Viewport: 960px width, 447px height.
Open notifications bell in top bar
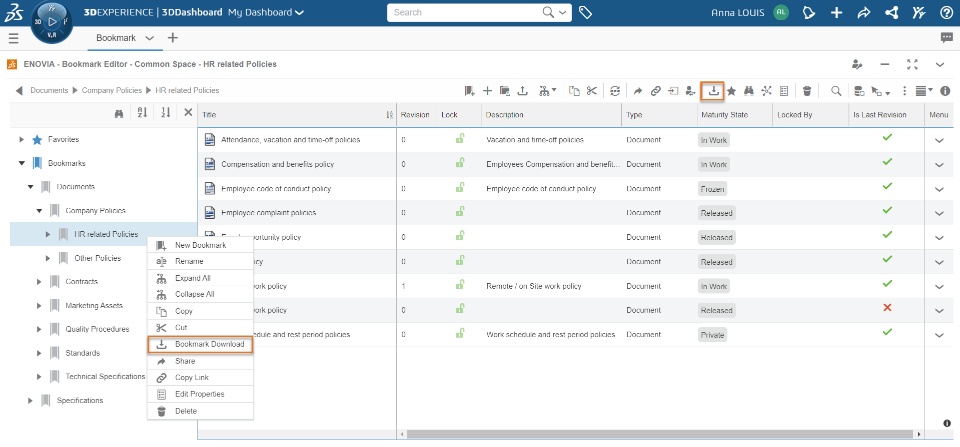[x=810, y=13]
